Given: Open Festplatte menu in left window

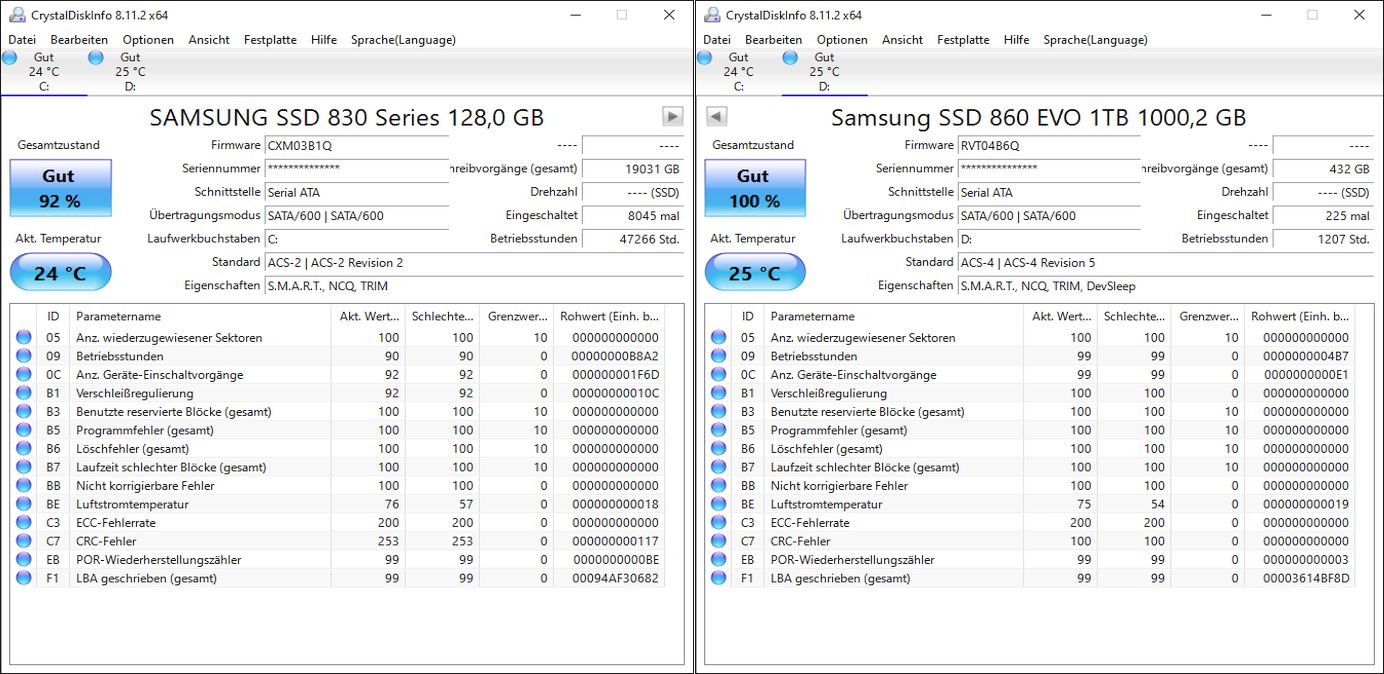Looking at the screenshot, I should click(270, 40).
